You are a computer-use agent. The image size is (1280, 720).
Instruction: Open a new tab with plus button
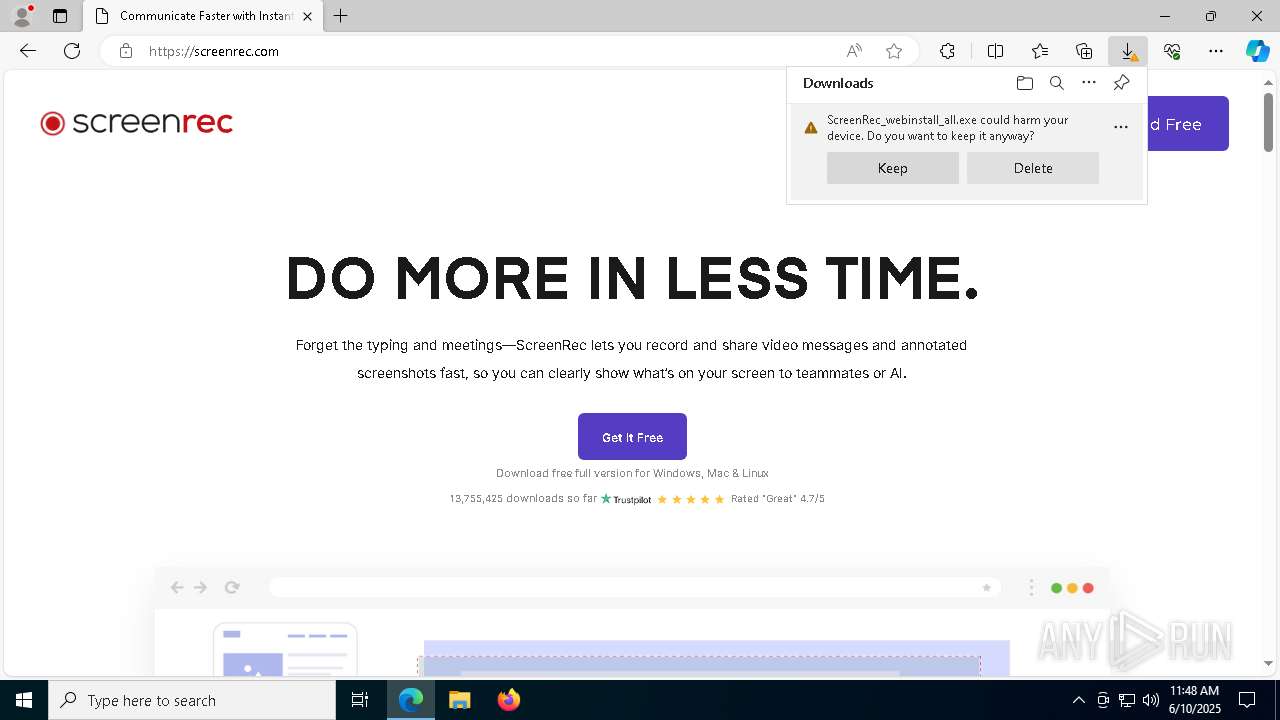pos(341,16)
